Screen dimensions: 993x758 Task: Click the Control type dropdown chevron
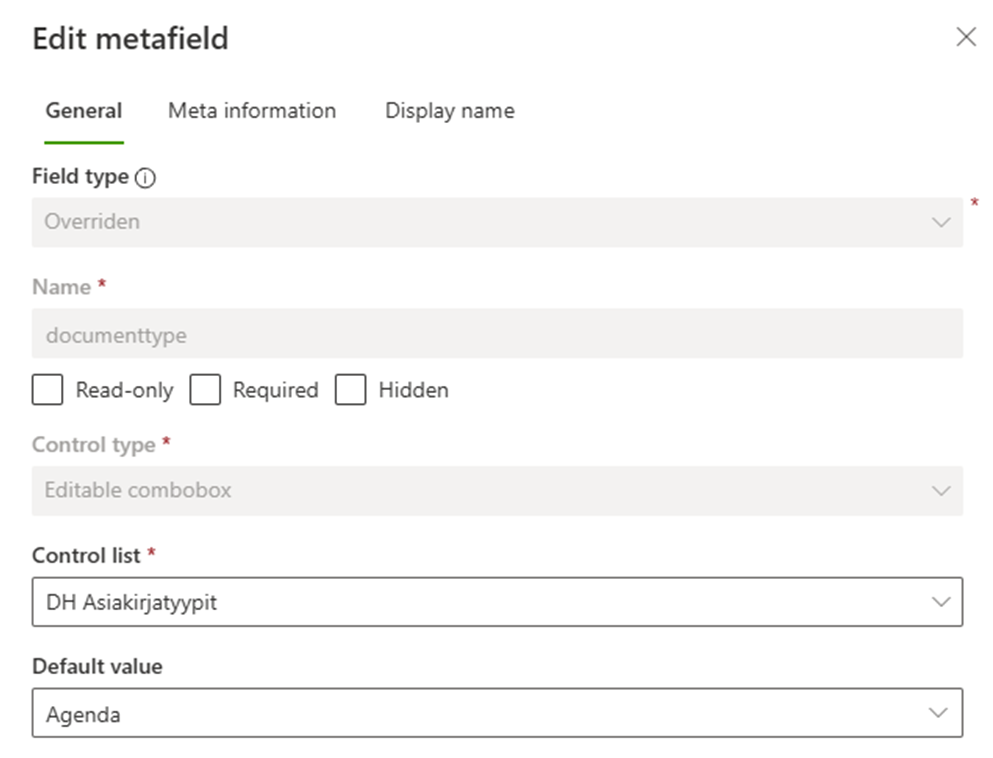[939, 491]
